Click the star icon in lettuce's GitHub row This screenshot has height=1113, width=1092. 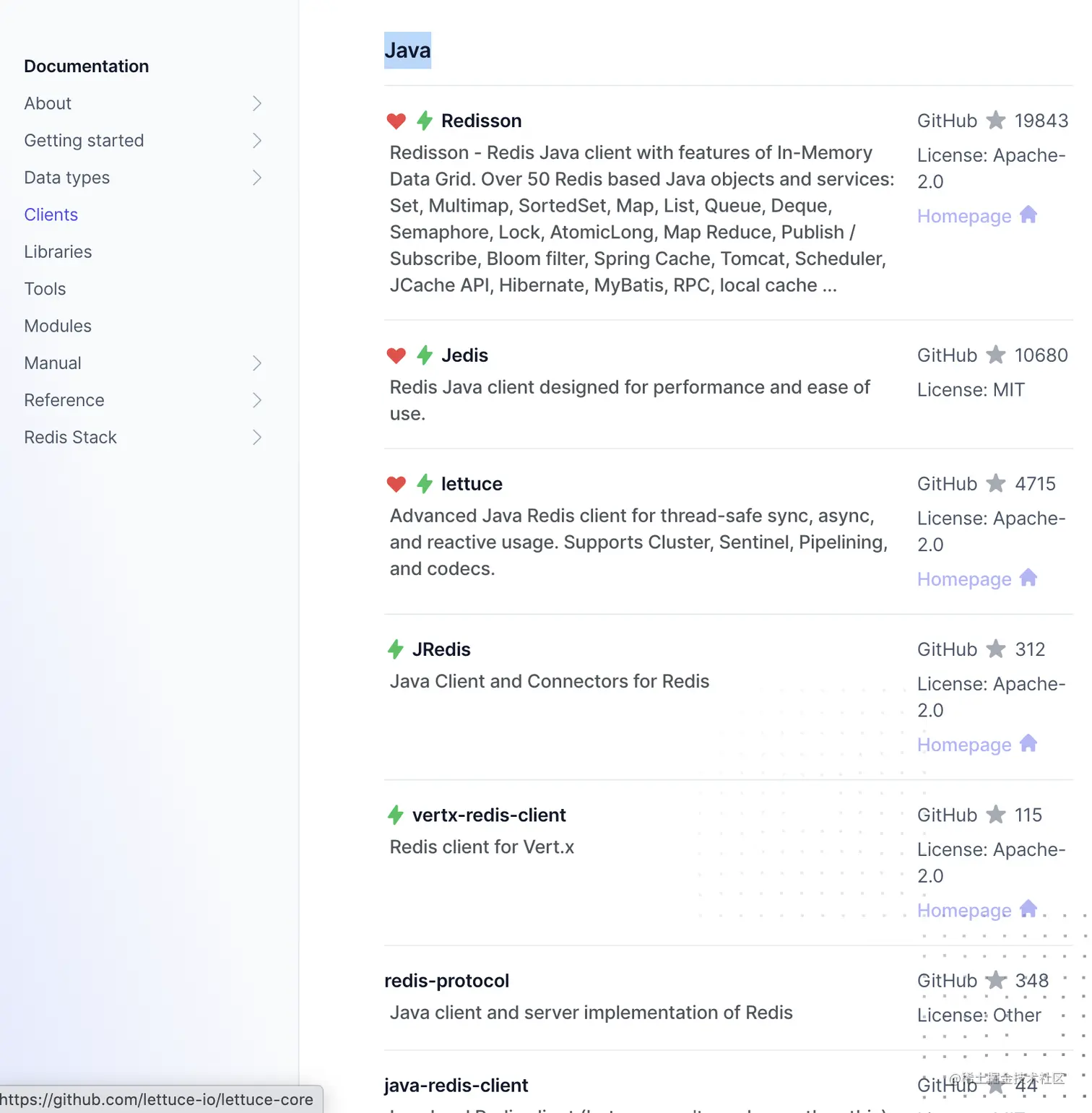click(x=996, y=483)
